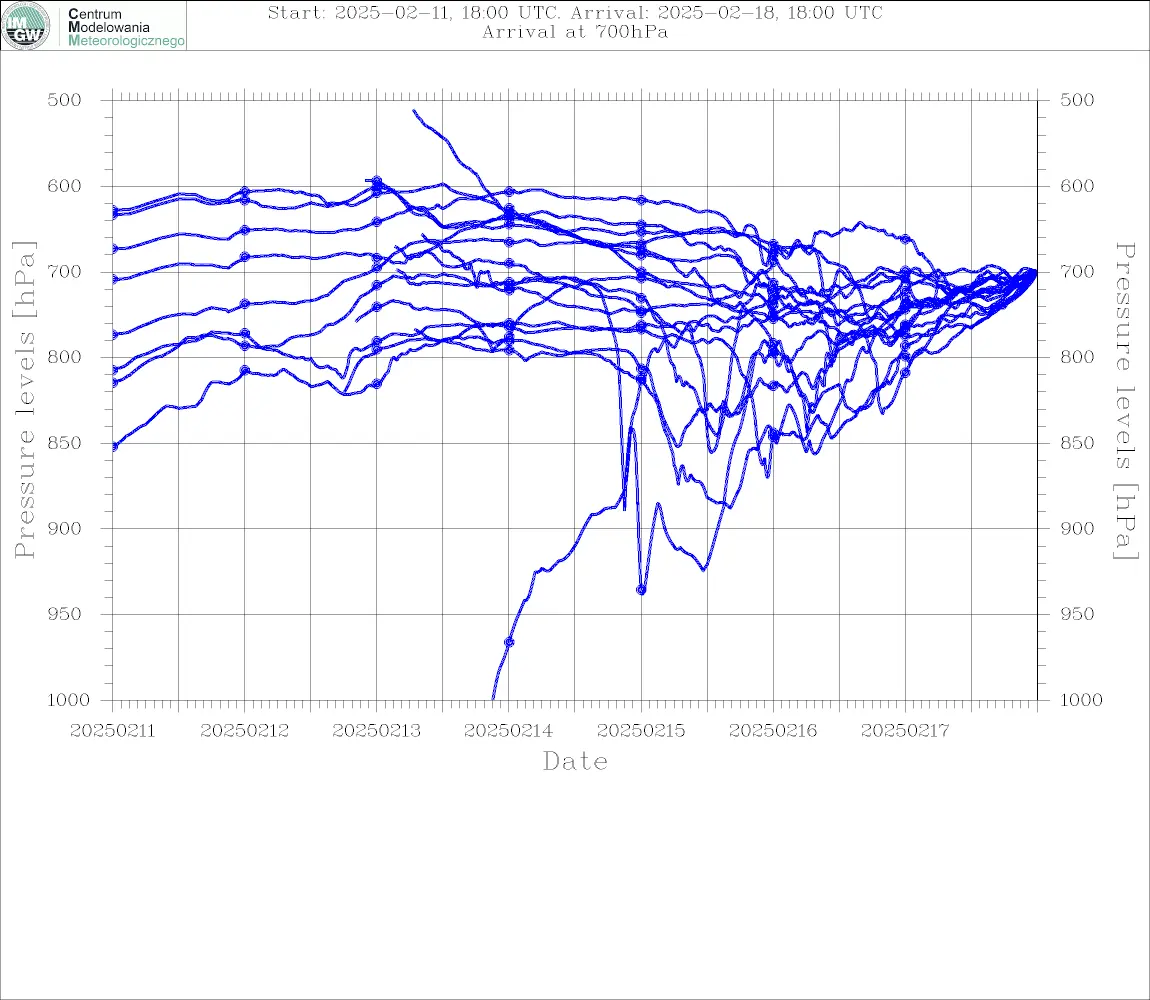Click the left axis label 1000
Viewport: 1150px width, 1000px height.
69,700
